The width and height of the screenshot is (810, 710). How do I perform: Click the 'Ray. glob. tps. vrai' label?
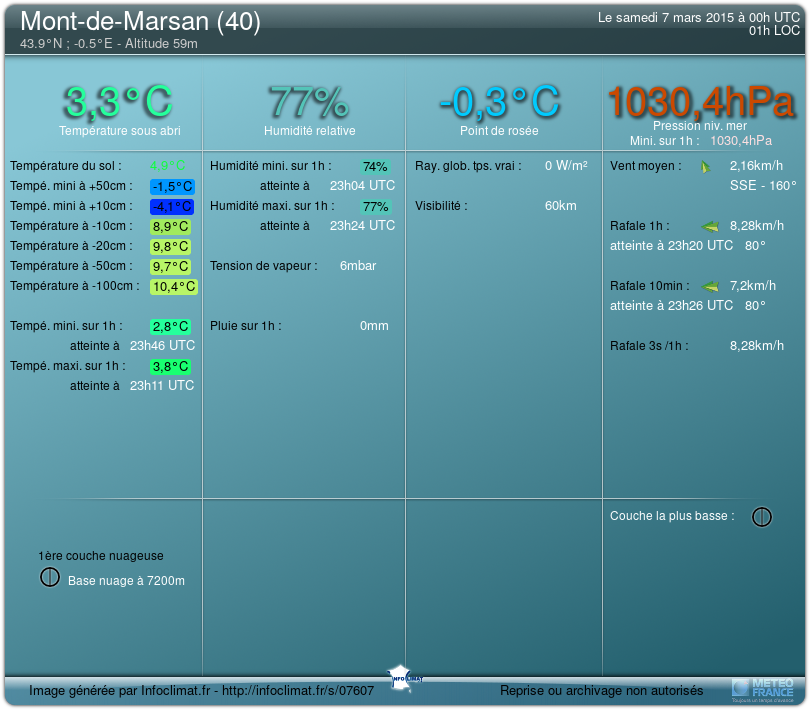tap(468, 166)
